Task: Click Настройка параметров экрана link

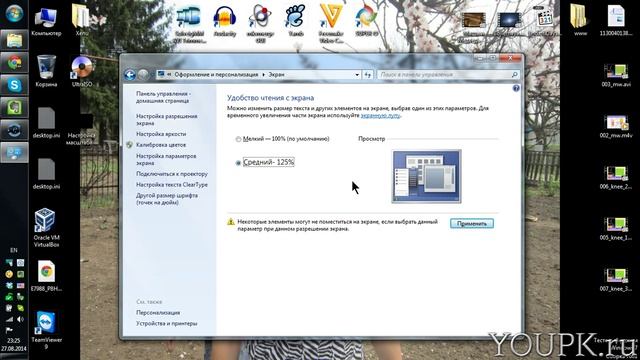Action: pyautogui.click(x=166, y=160)
